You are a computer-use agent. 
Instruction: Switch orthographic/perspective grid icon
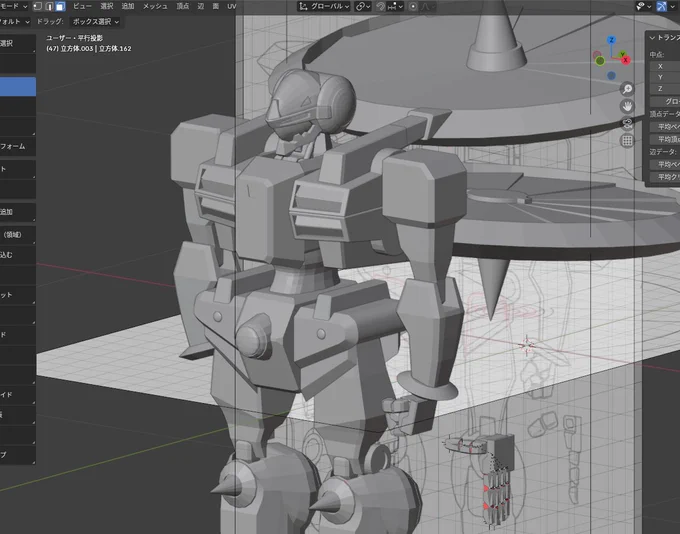click(x=627, y=141)
